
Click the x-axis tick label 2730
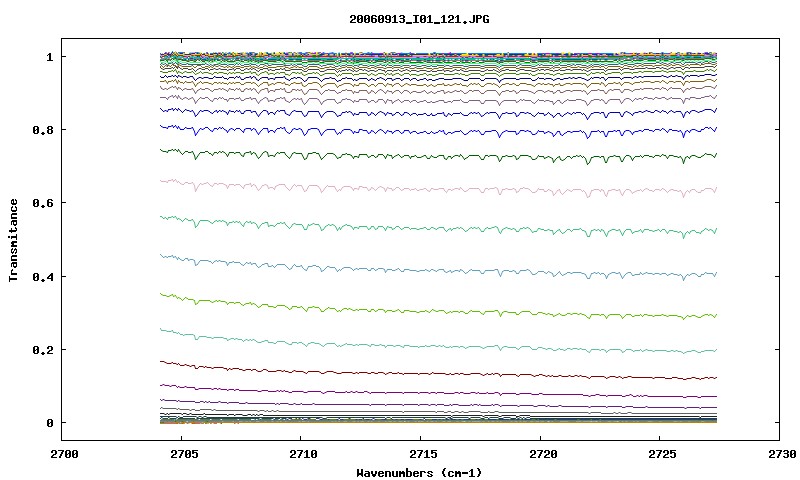pos(782,454)
